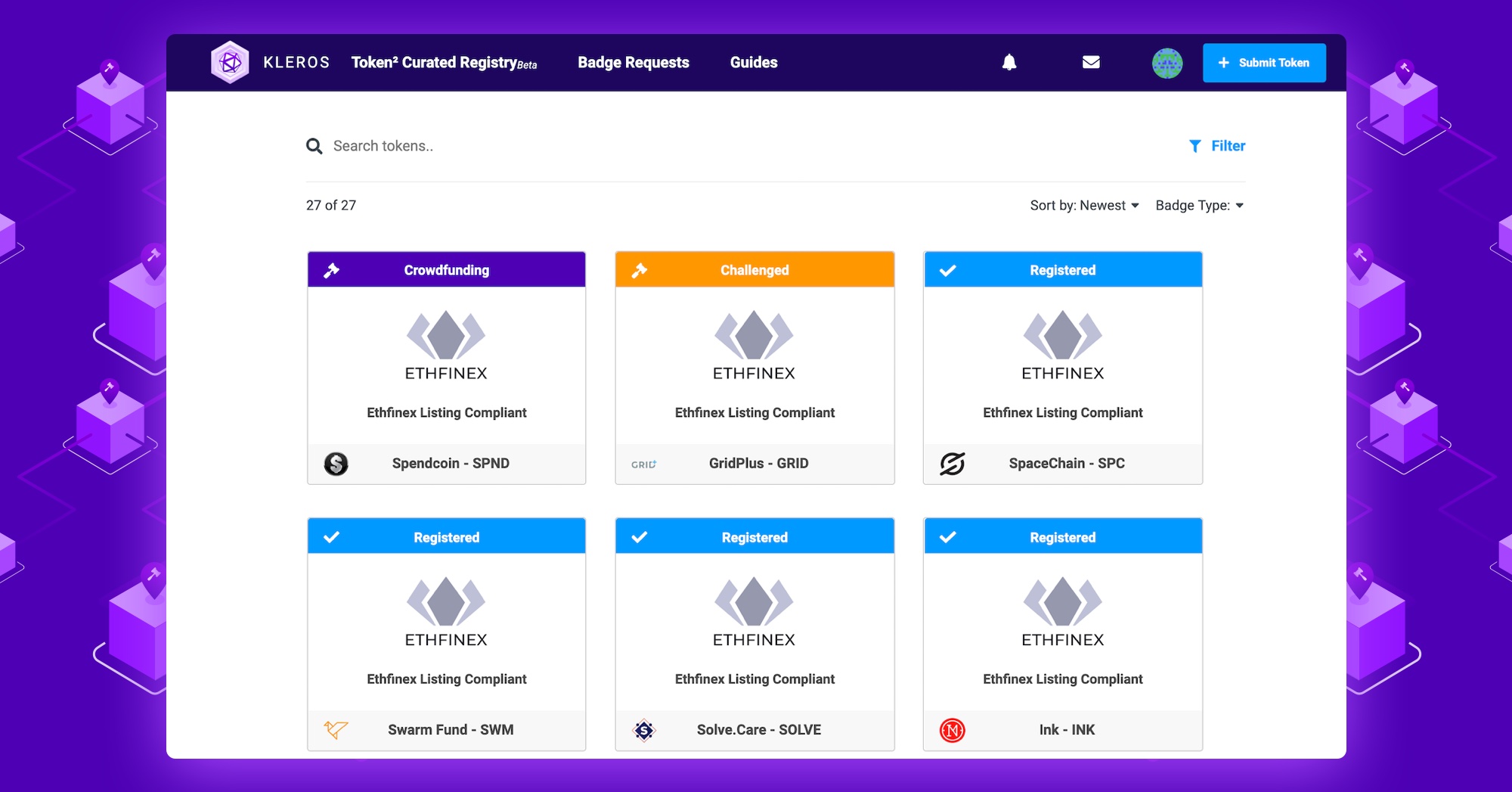Click the checkmark on Ink's Registered banner
The image size is (1512, 792).
(x=949, y=536)
